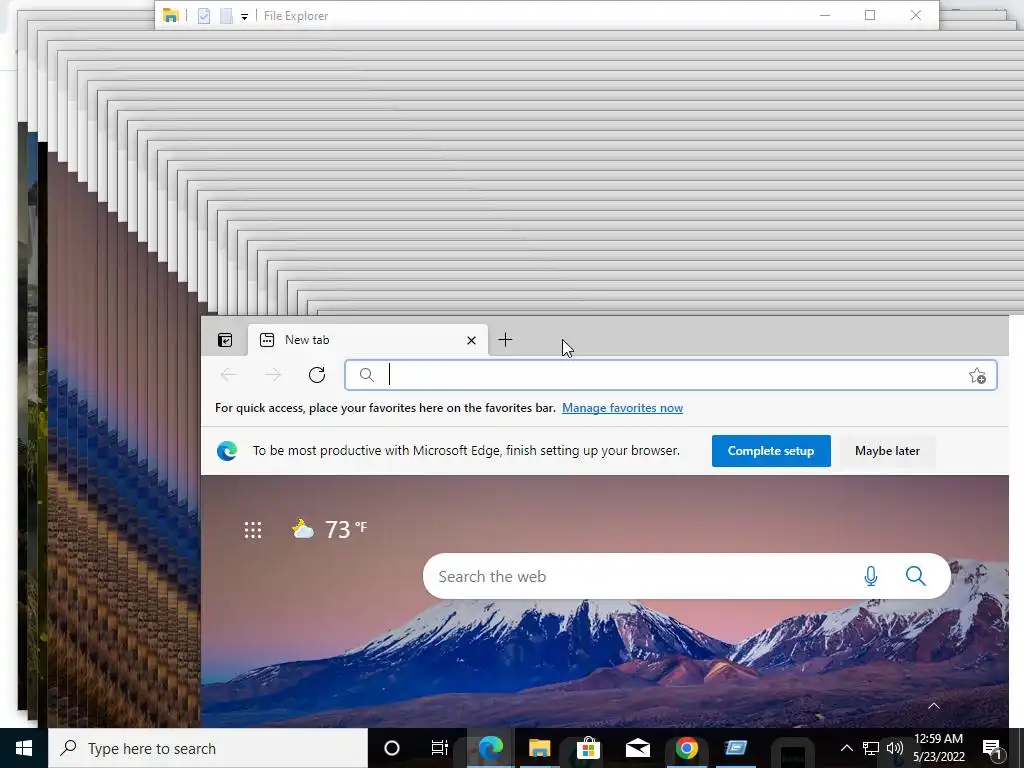Switch to Microsoft Edge on taskbar
This screenshot has width=1024, height=768.
click(490, 748)
